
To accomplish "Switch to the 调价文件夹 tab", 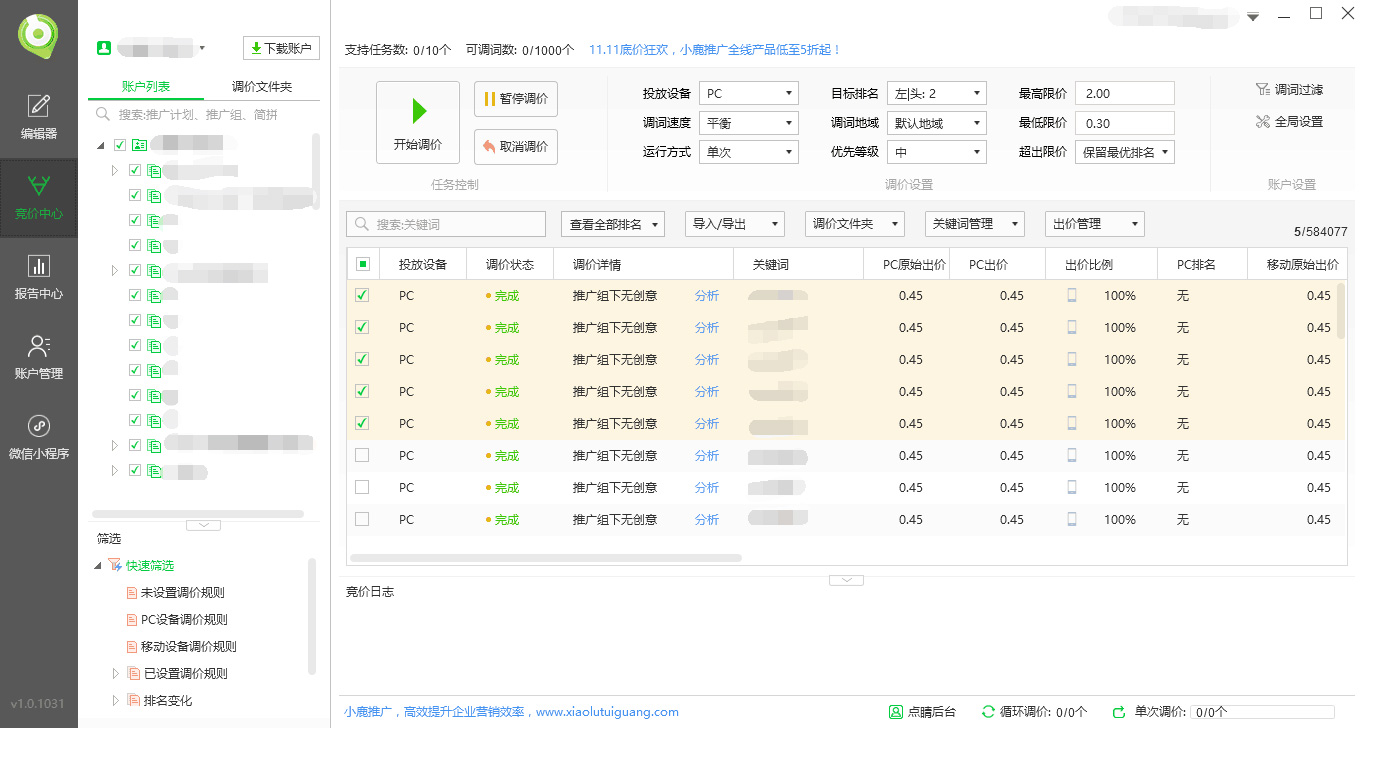I will pyautogui.click(x=262, y=87).
